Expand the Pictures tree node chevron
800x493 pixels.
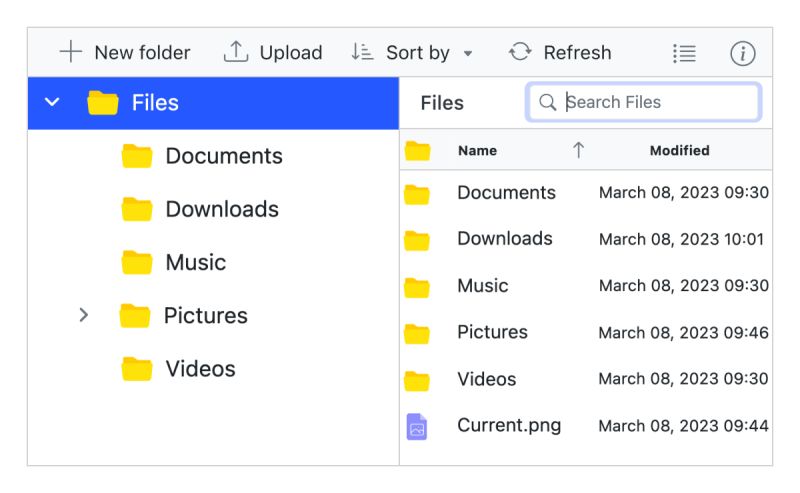click(84, 315)
